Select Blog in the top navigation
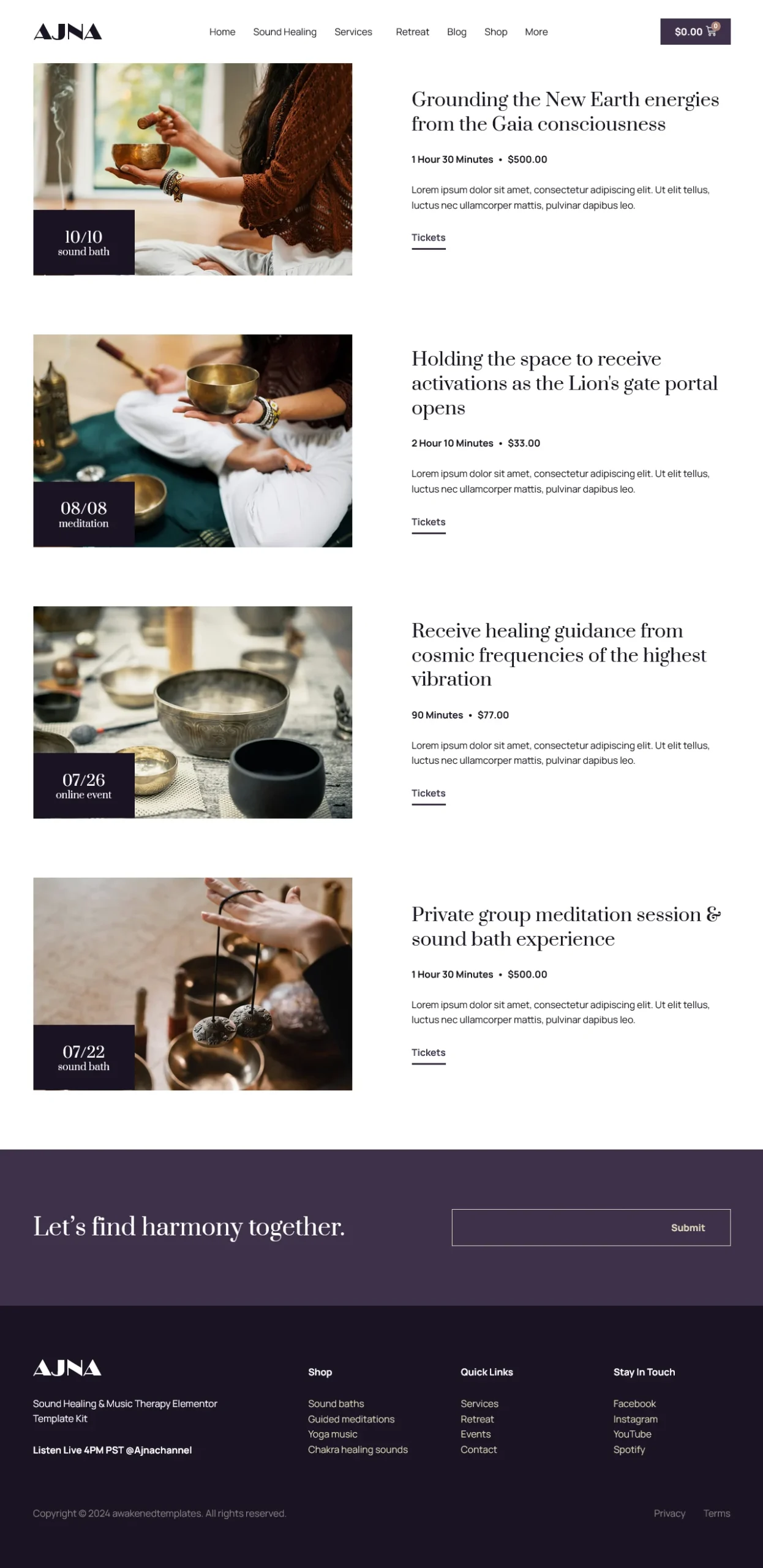This screenshot has height=1568, width=763. (x=456, y=32)
